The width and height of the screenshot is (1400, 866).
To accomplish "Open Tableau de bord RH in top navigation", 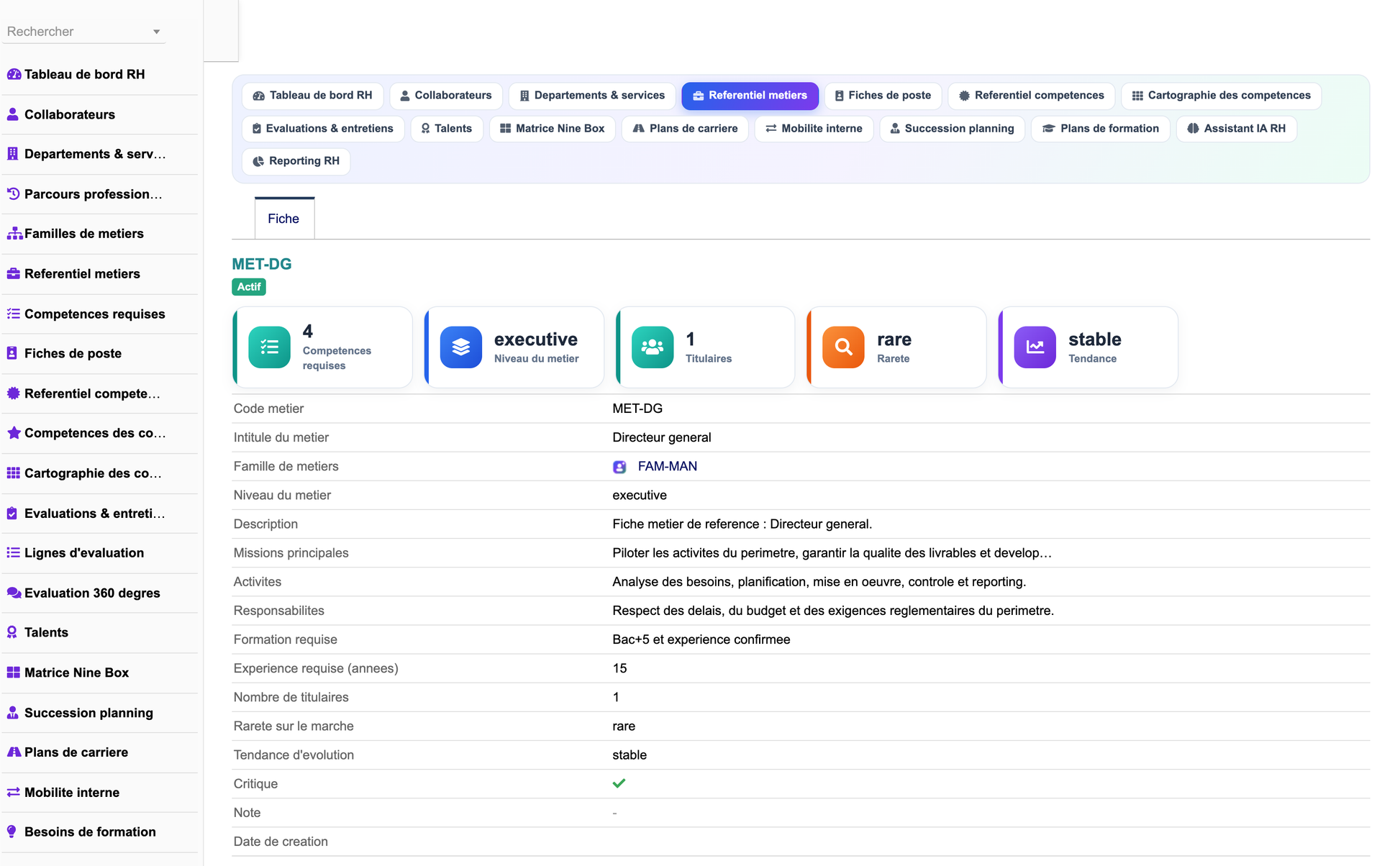I will 312,96.
